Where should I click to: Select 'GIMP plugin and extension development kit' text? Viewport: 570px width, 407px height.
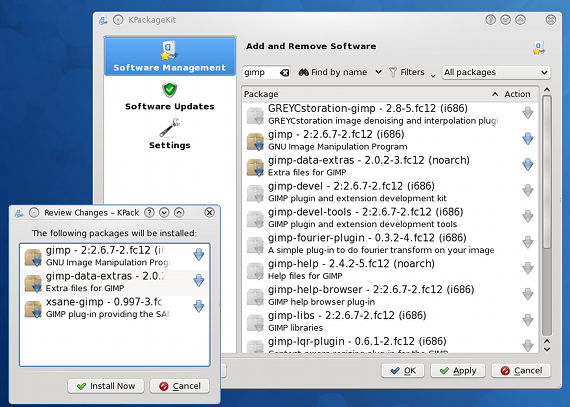(357, 198)
